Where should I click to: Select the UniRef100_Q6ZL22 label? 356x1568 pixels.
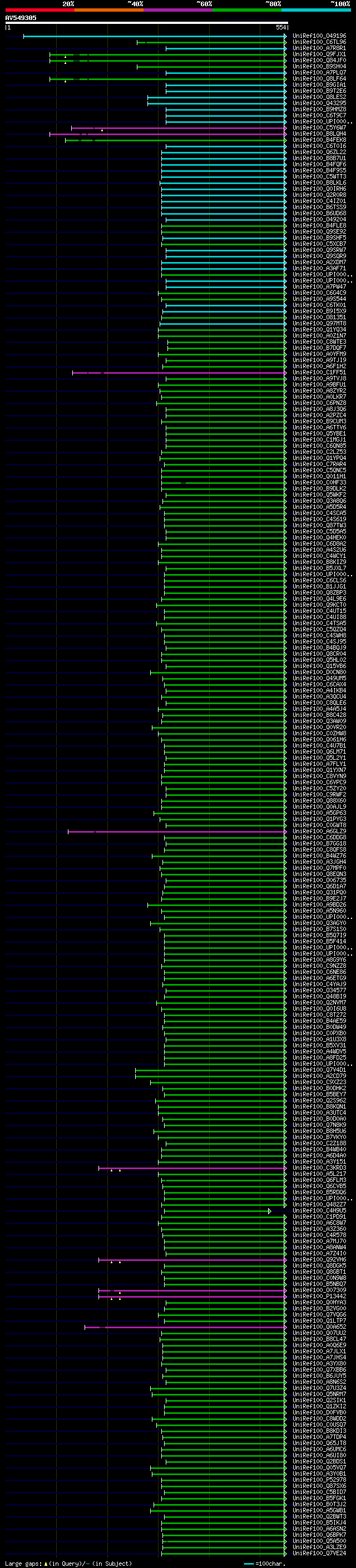[x=319, y=152]
